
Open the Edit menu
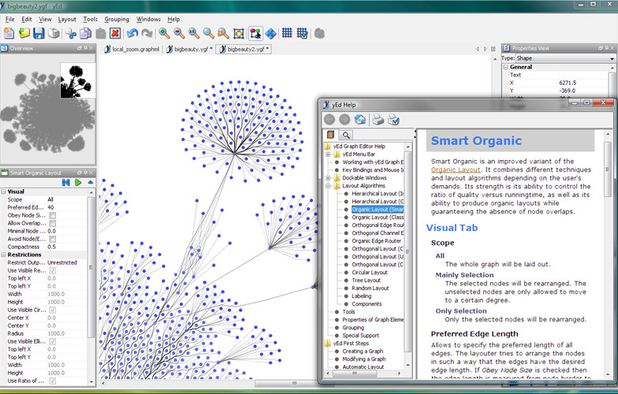pos(27,19)
